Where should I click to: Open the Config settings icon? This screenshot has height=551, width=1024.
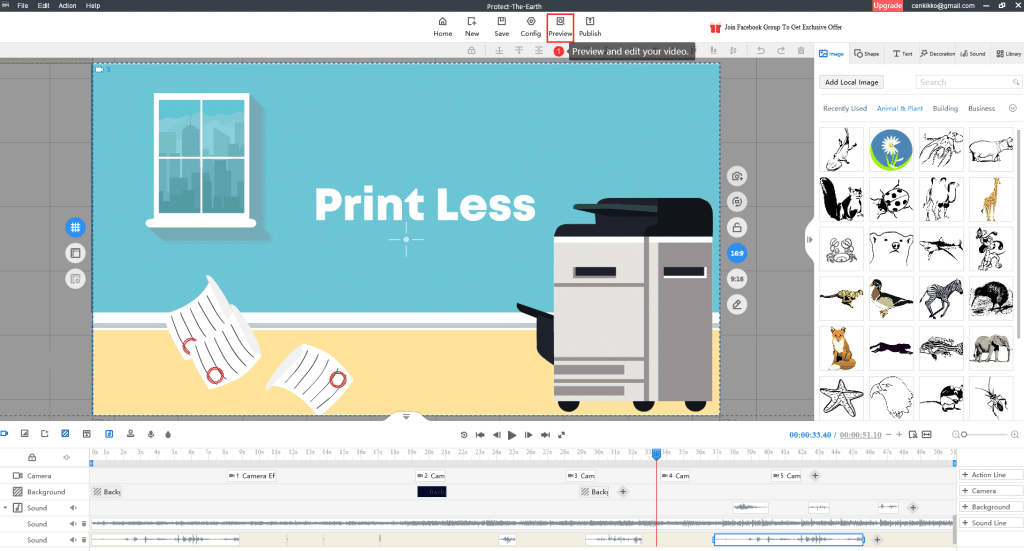pos(531,26)
